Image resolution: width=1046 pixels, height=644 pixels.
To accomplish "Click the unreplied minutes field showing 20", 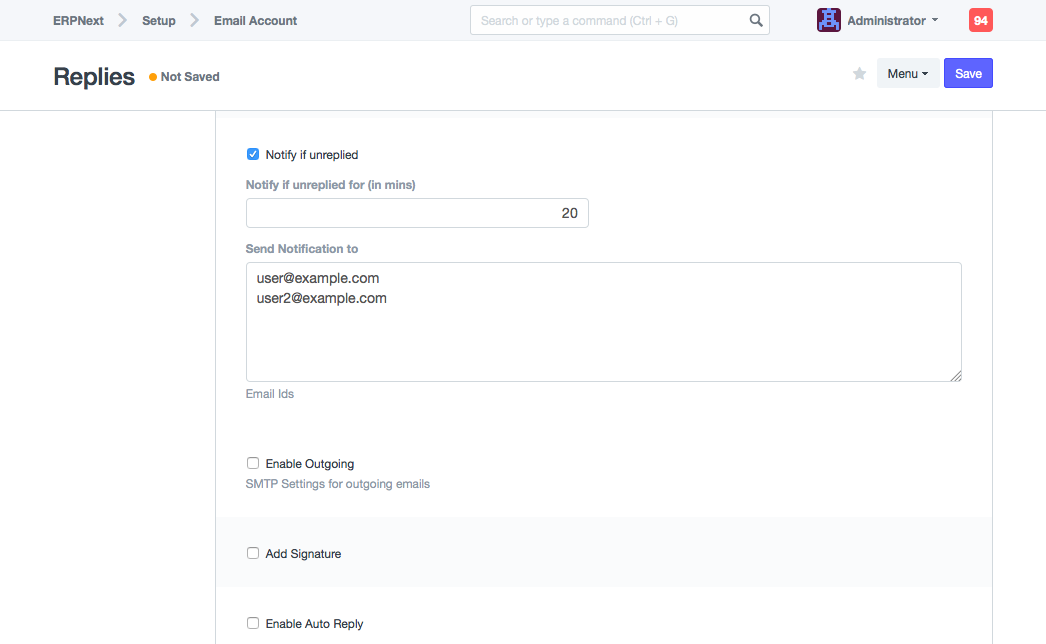I will point(417,213).
